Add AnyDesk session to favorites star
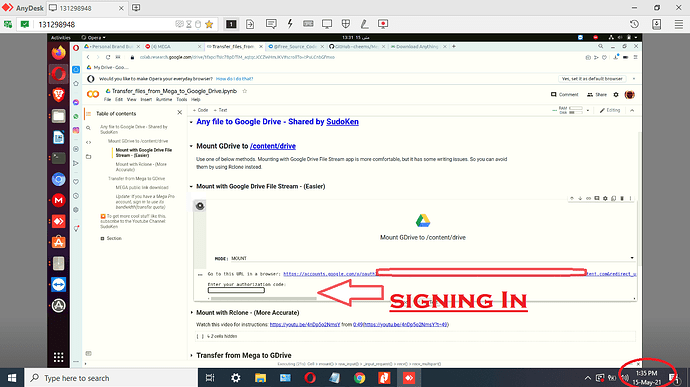Viewport: 690px width, 387px height. coord(209,24)
